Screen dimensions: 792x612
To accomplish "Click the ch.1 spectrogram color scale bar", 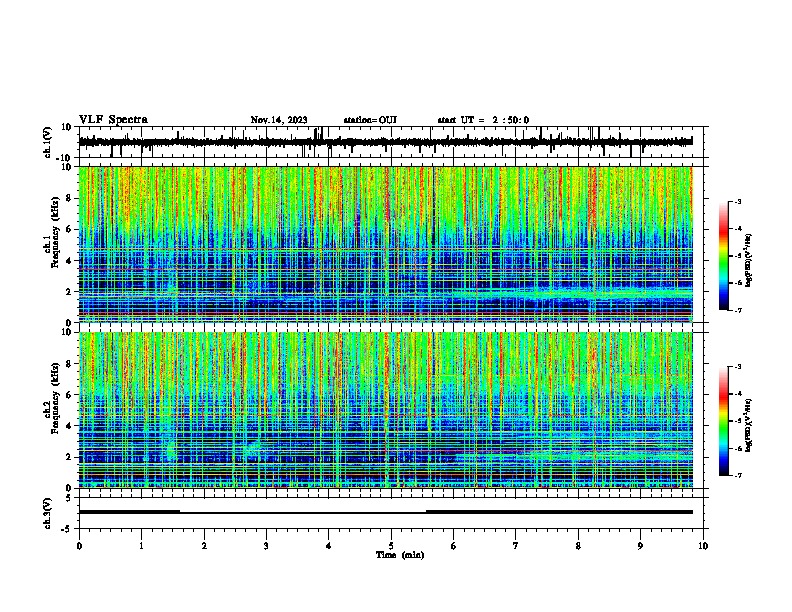I will click(723, 256).
